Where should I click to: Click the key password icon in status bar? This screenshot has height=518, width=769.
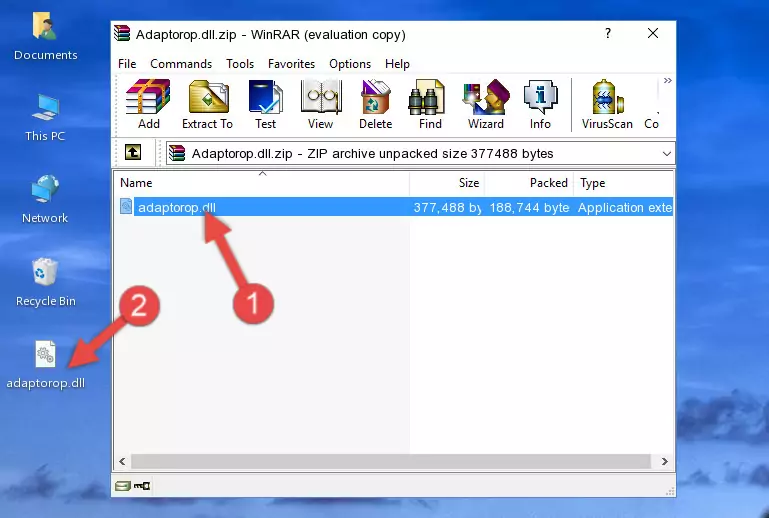(x=142, y=486)
